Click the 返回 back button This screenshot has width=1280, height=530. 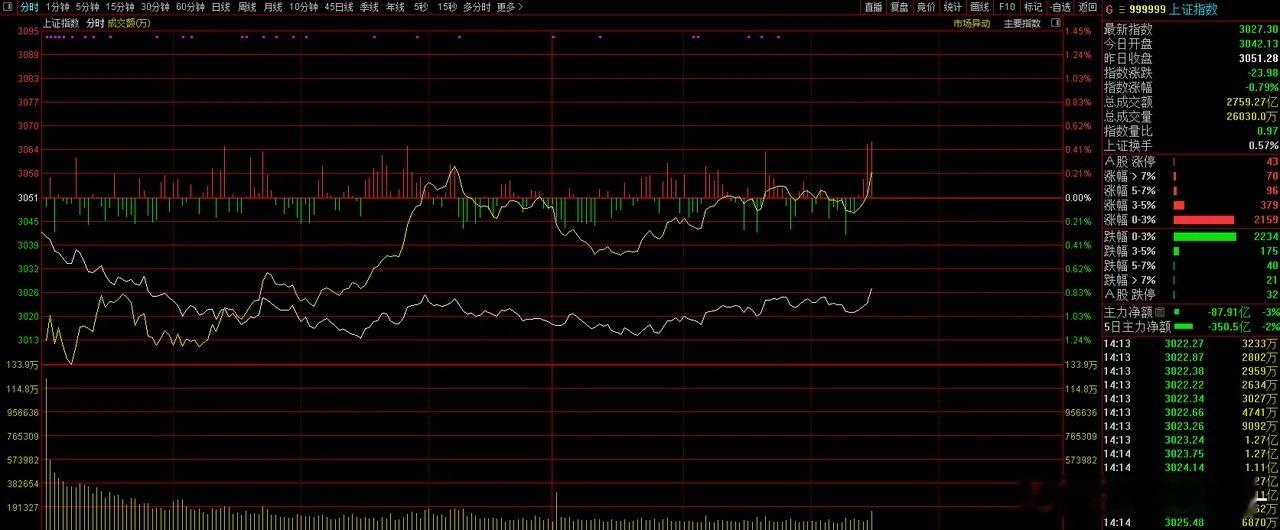1087,7
